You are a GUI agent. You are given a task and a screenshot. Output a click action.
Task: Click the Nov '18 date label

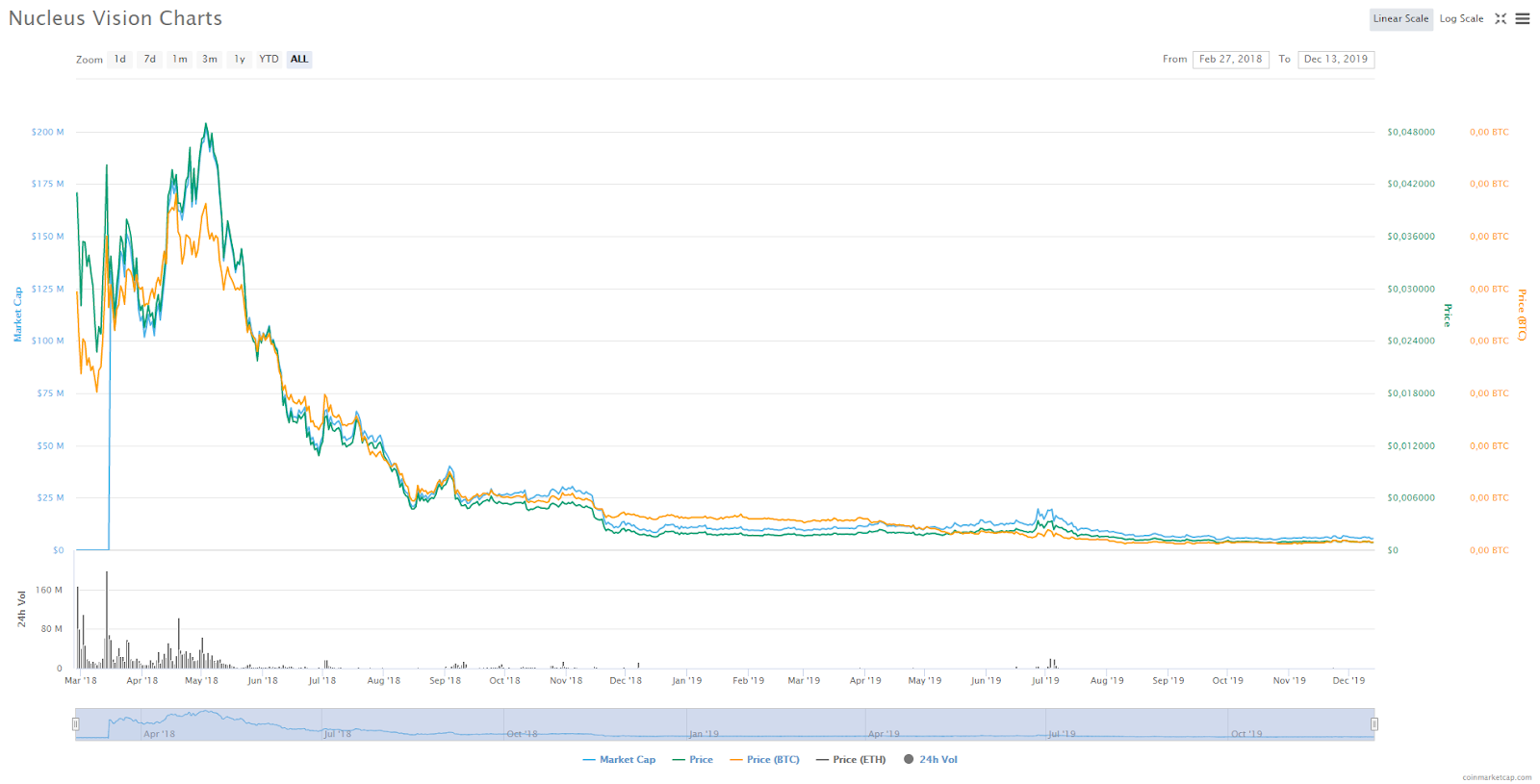coord(567,681)
